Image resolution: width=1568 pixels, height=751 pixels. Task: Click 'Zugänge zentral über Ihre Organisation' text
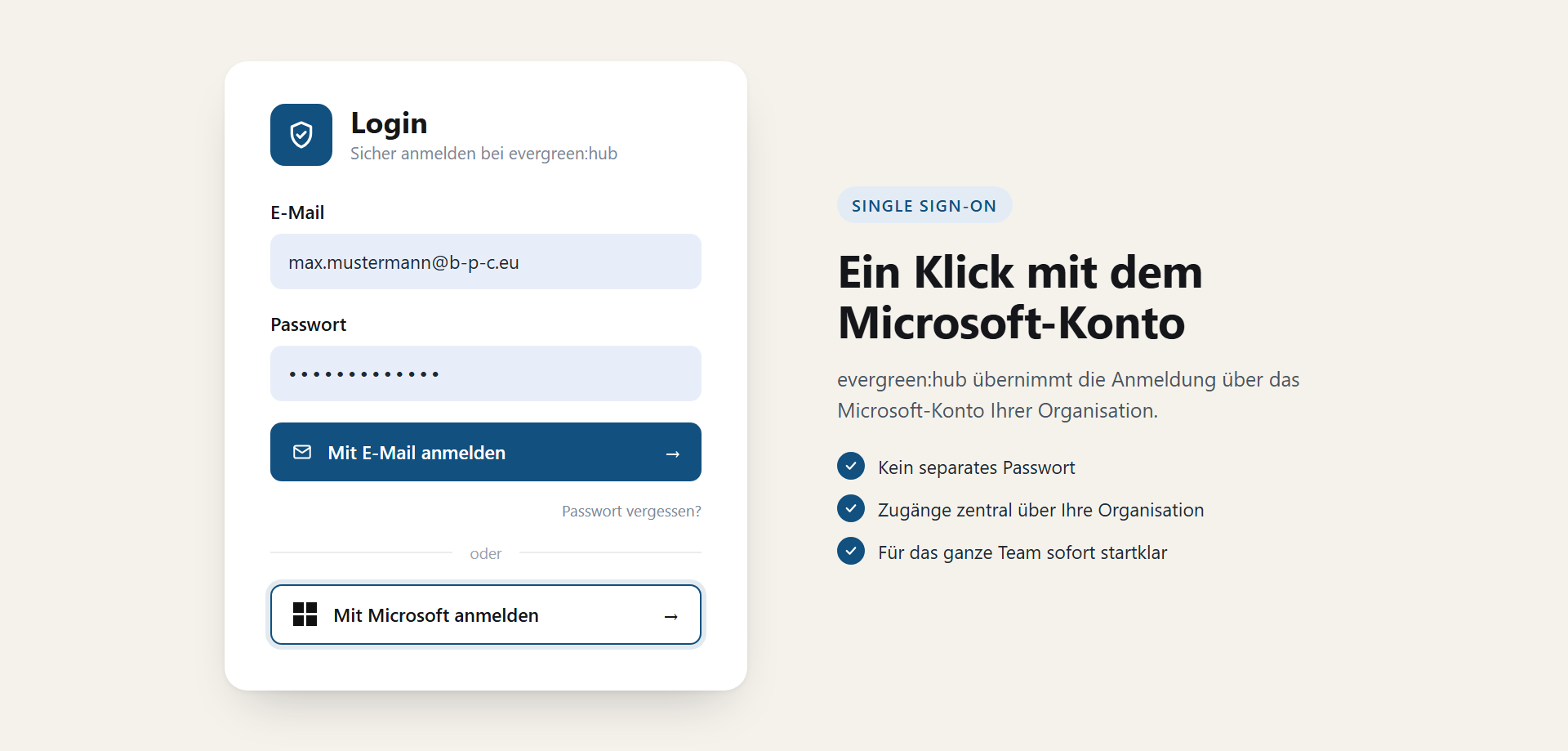point(1040,510)
